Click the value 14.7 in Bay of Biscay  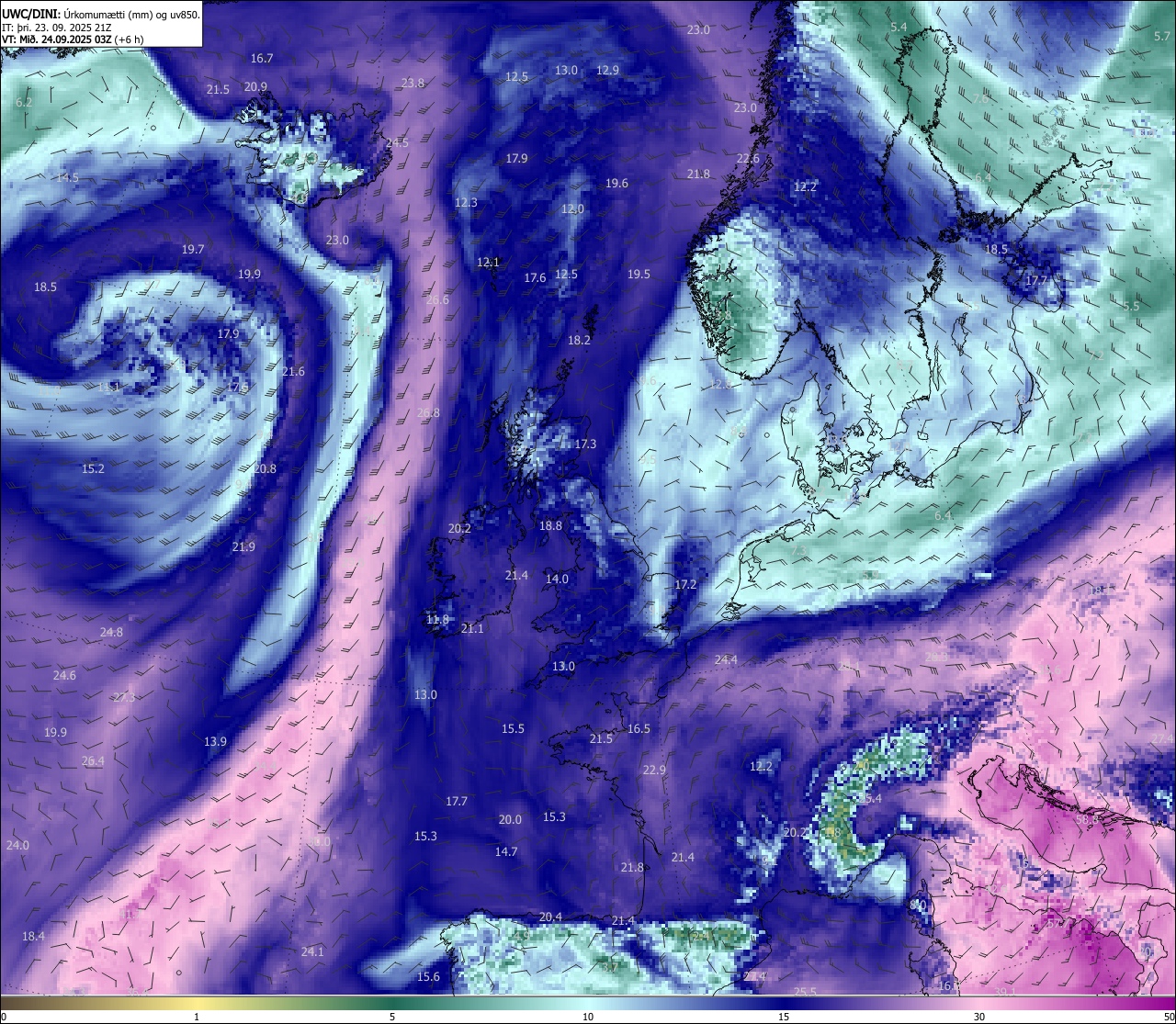click(506, 852)
